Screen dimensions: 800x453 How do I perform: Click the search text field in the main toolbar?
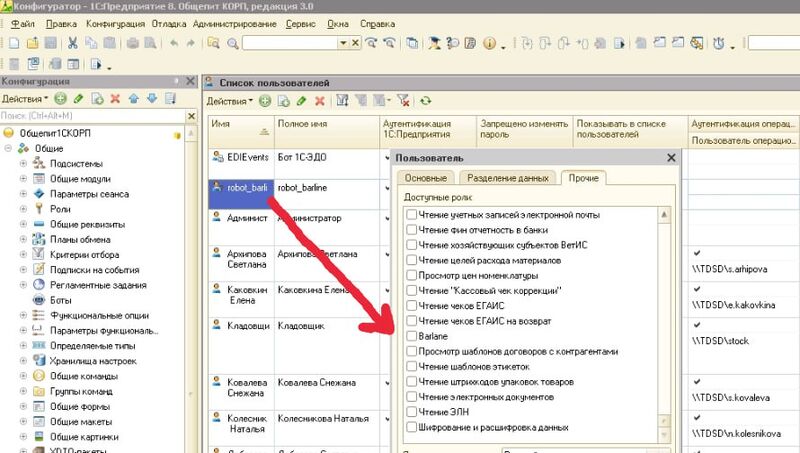point(290,43)
